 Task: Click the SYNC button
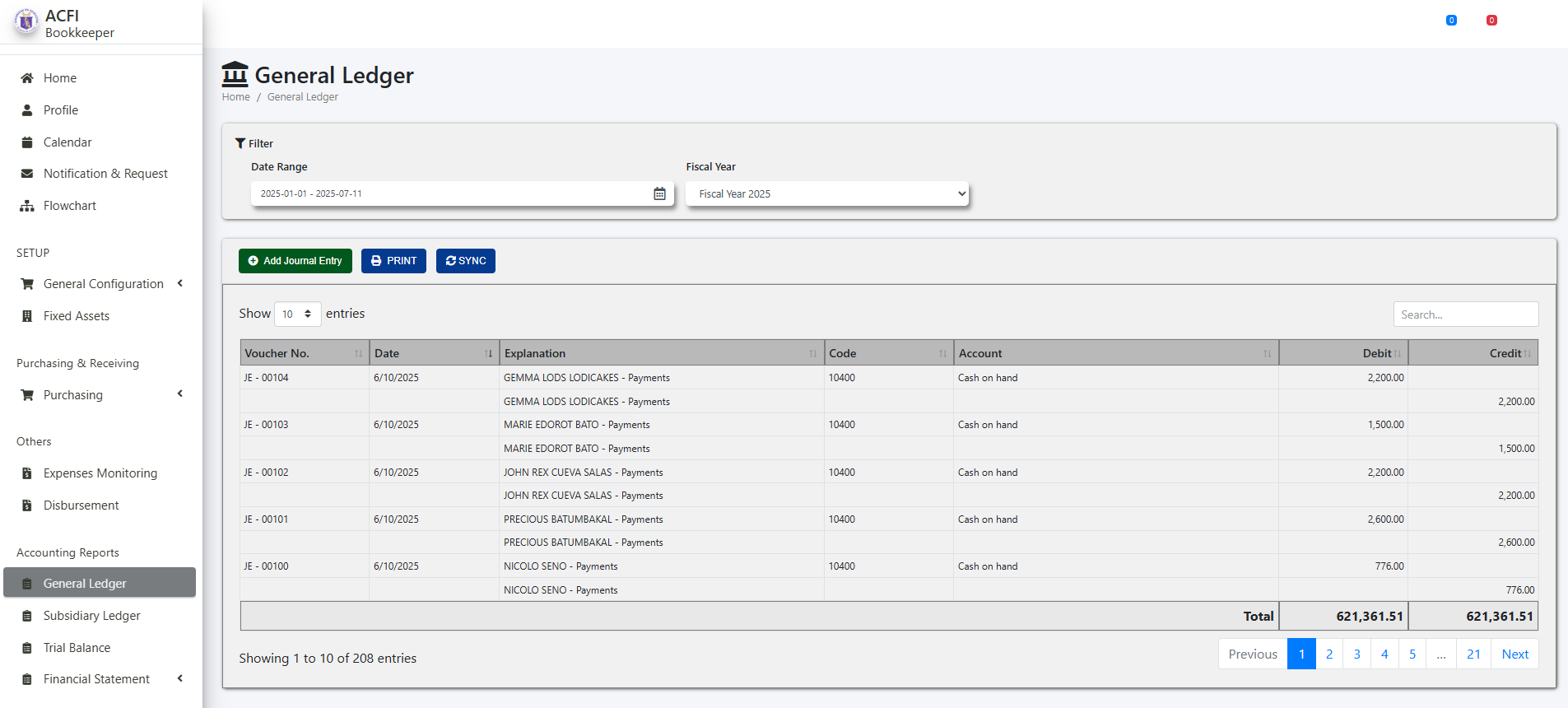click(x=466, y=261)
